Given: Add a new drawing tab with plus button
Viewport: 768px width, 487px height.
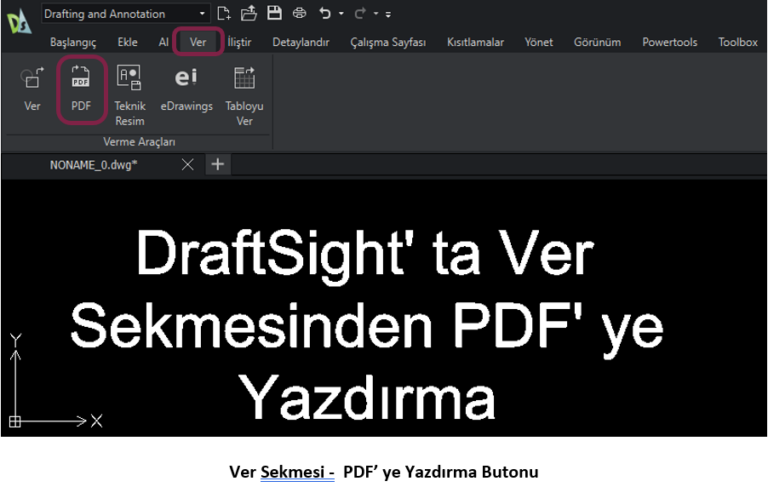Looking at the screenshot, I should pos(217,165).
